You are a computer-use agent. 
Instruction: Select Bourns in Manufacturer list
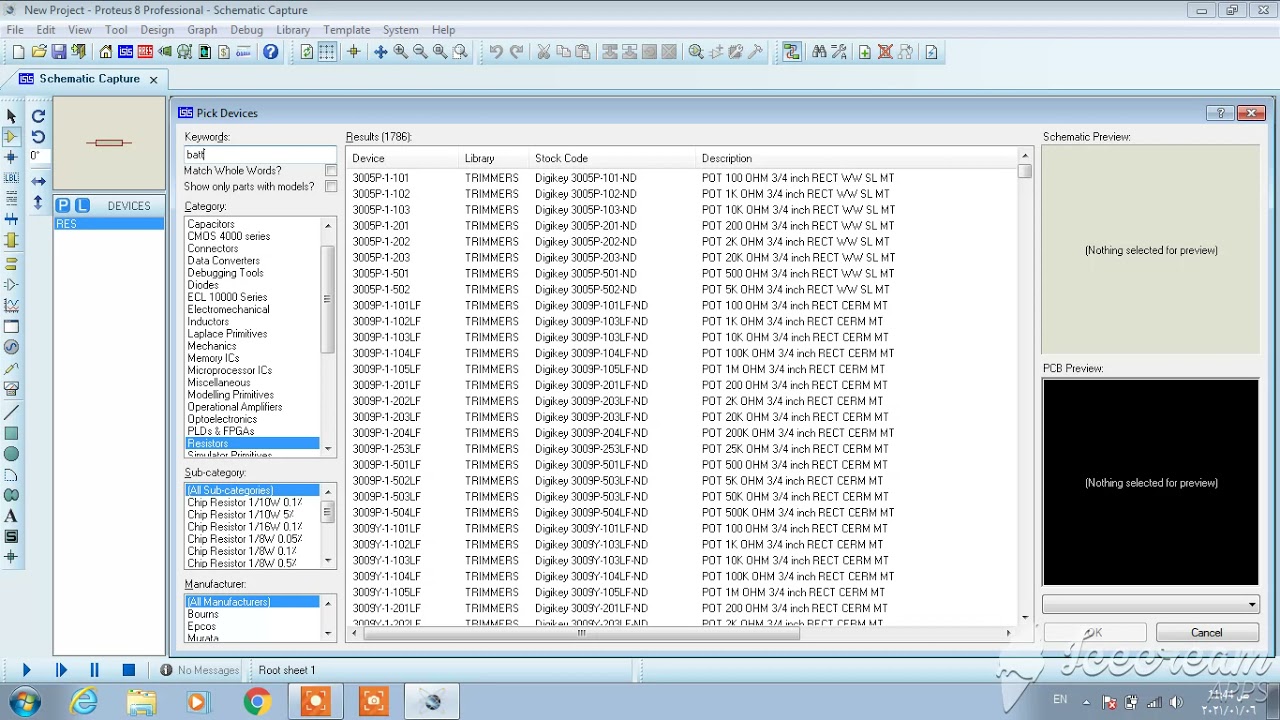point(203,614)
